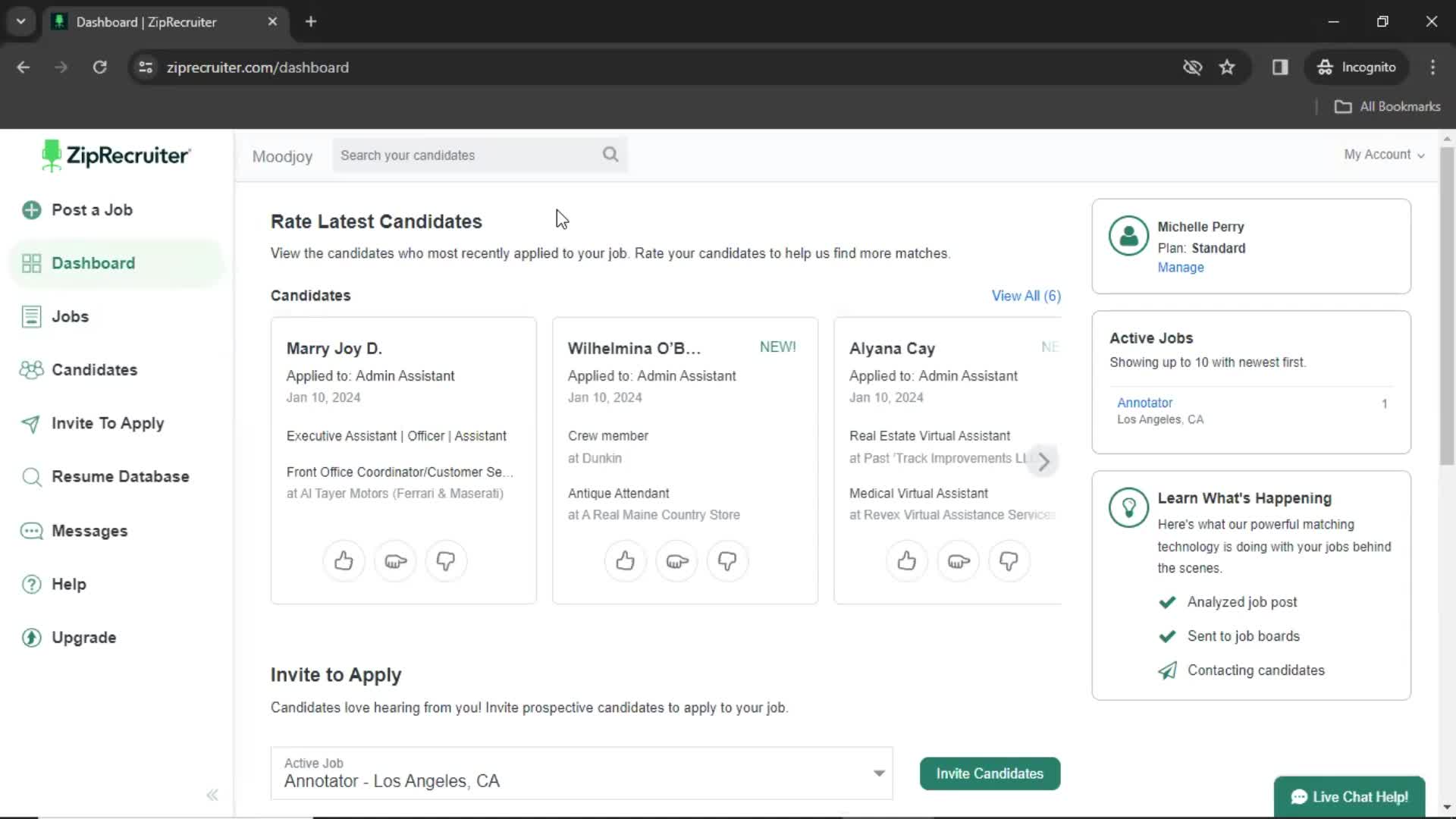Click the Annotator job listing in Active Jobs
This screenshot has height=819, width=1456.
[x=1145, y=401]
